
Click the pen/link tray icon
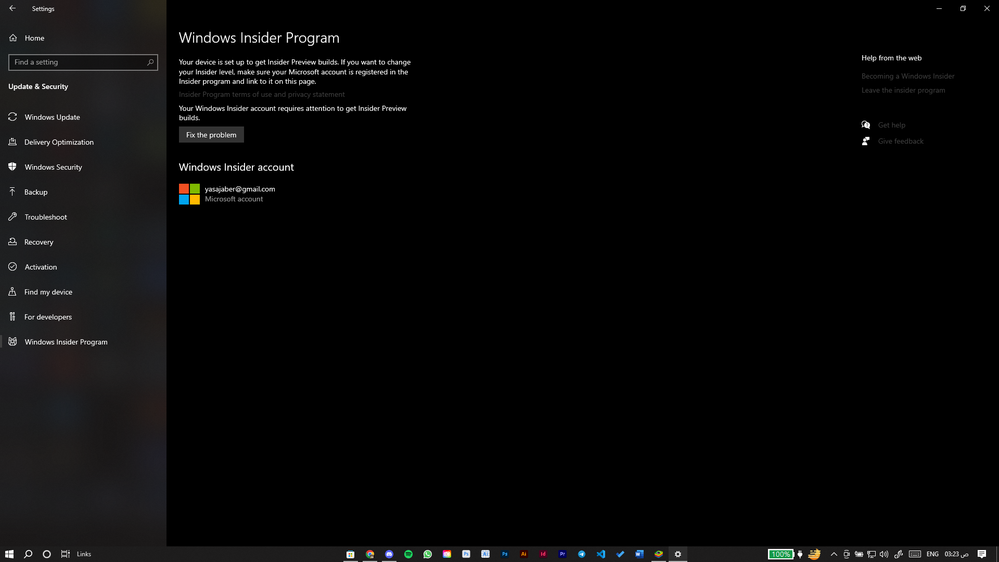click(x=898, y=554)
